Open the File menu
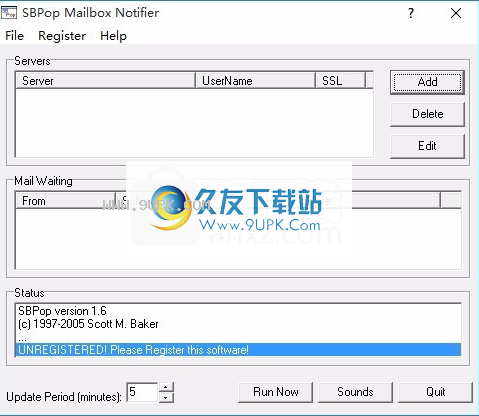This screenshot has height=416, width=479. click(x=14, y=36)
